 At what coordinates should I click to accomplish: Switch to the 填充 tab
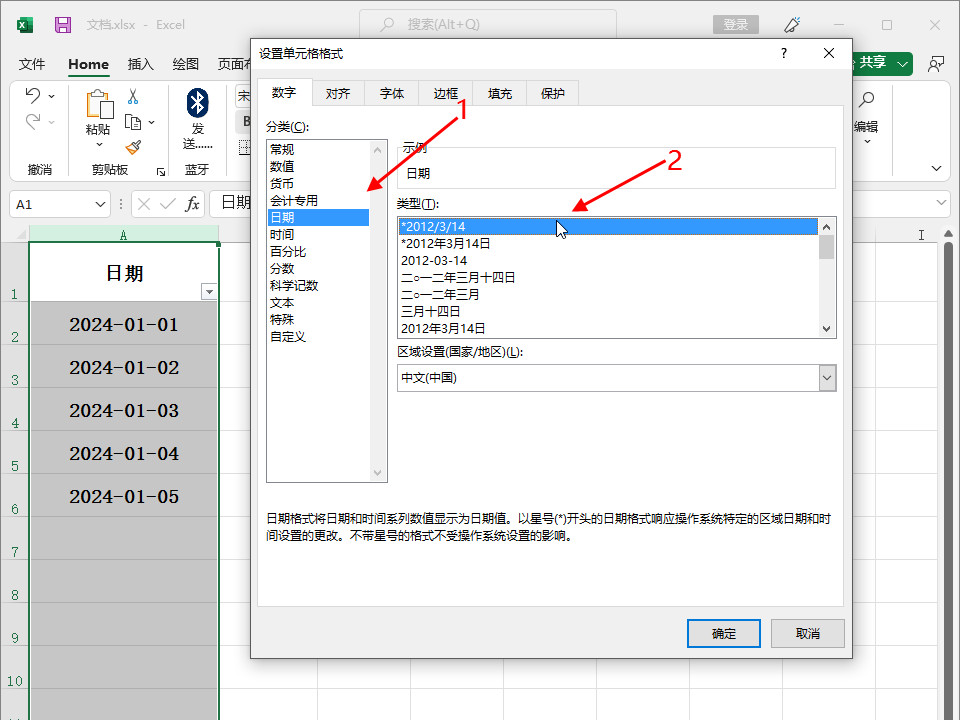500,94
